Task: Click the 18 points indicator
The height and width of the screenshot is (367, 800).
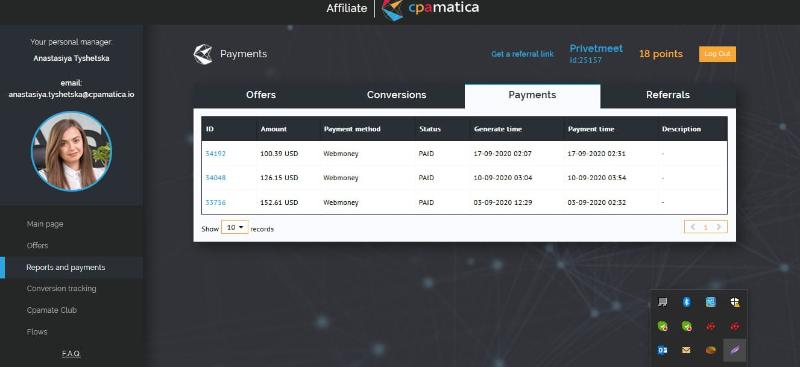Action: [661, 54]
